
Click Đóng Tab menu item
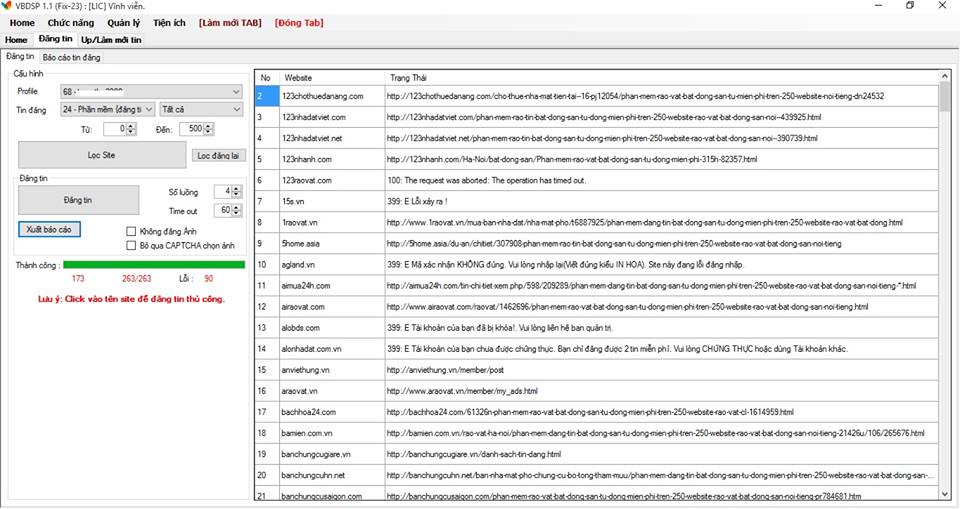(x=299, y=23)
